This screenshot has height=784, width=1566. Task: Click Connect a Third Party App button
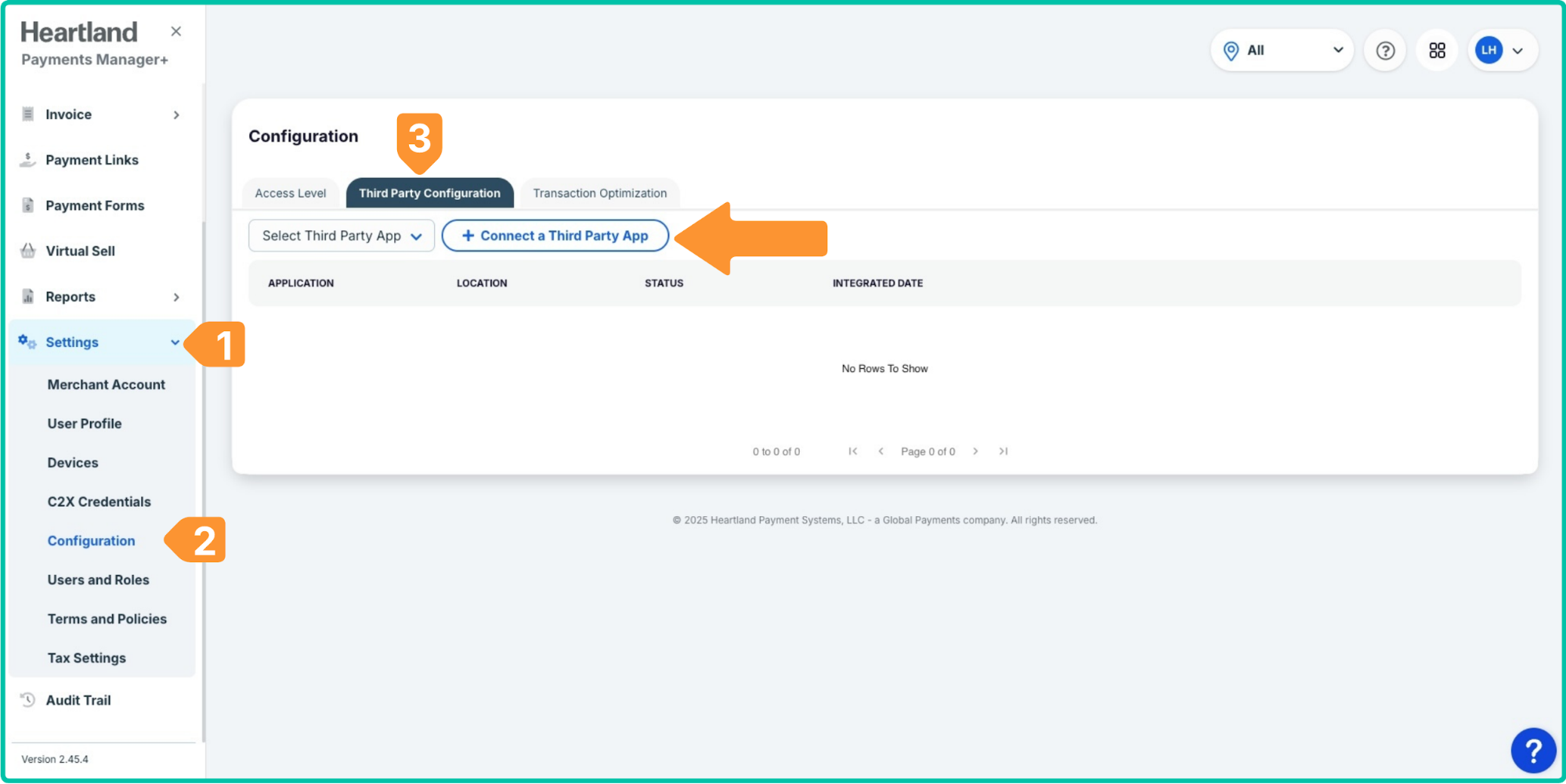555,236
